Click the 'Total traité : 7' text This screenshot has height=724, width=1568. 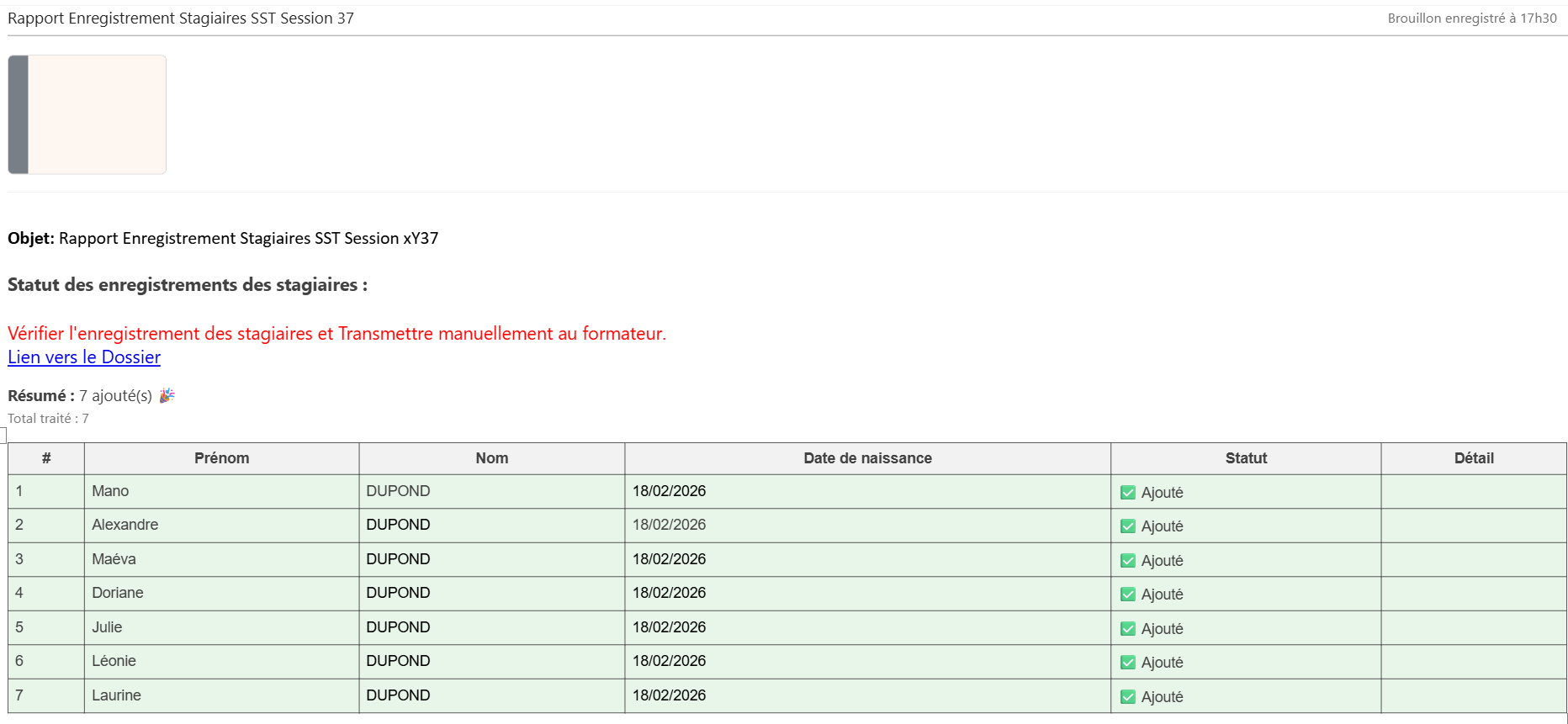(48, 419)
